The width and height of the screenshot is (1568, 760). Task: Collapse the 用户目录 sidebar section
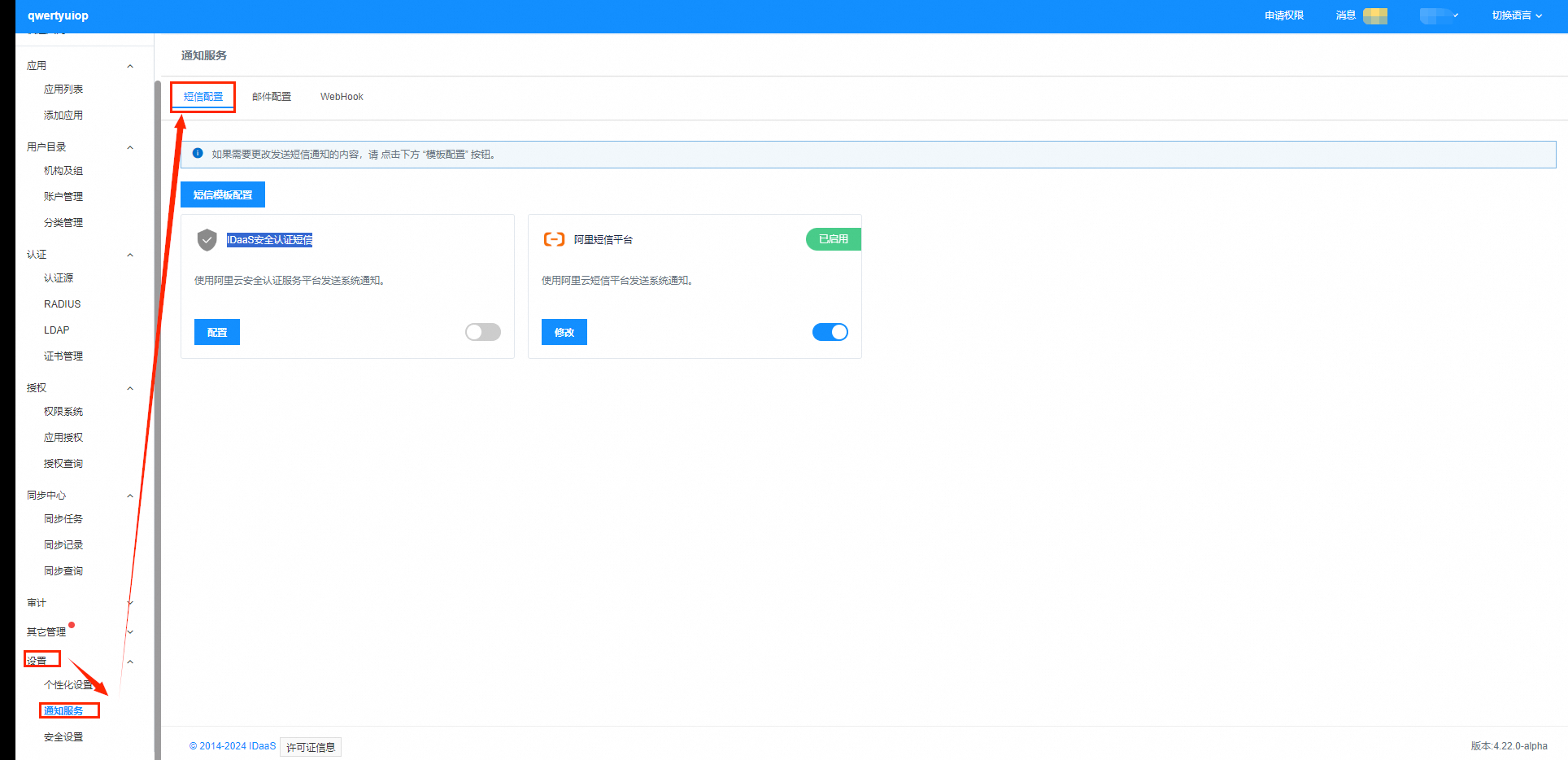tap(130, 147)
